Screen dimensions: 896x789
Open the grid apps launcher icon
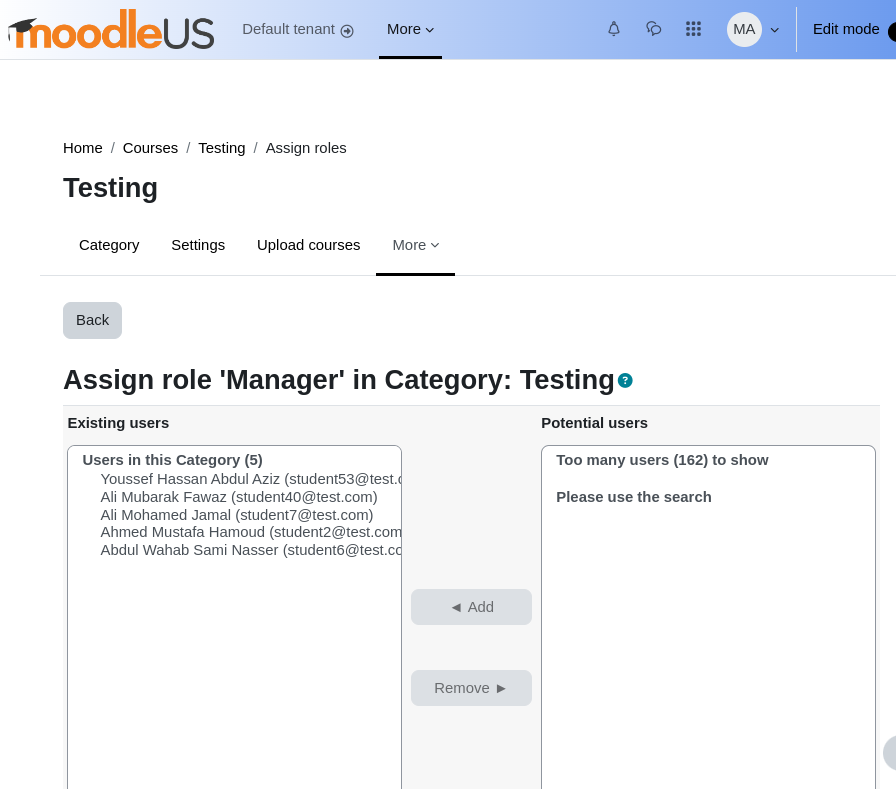[x=693, y=29]
